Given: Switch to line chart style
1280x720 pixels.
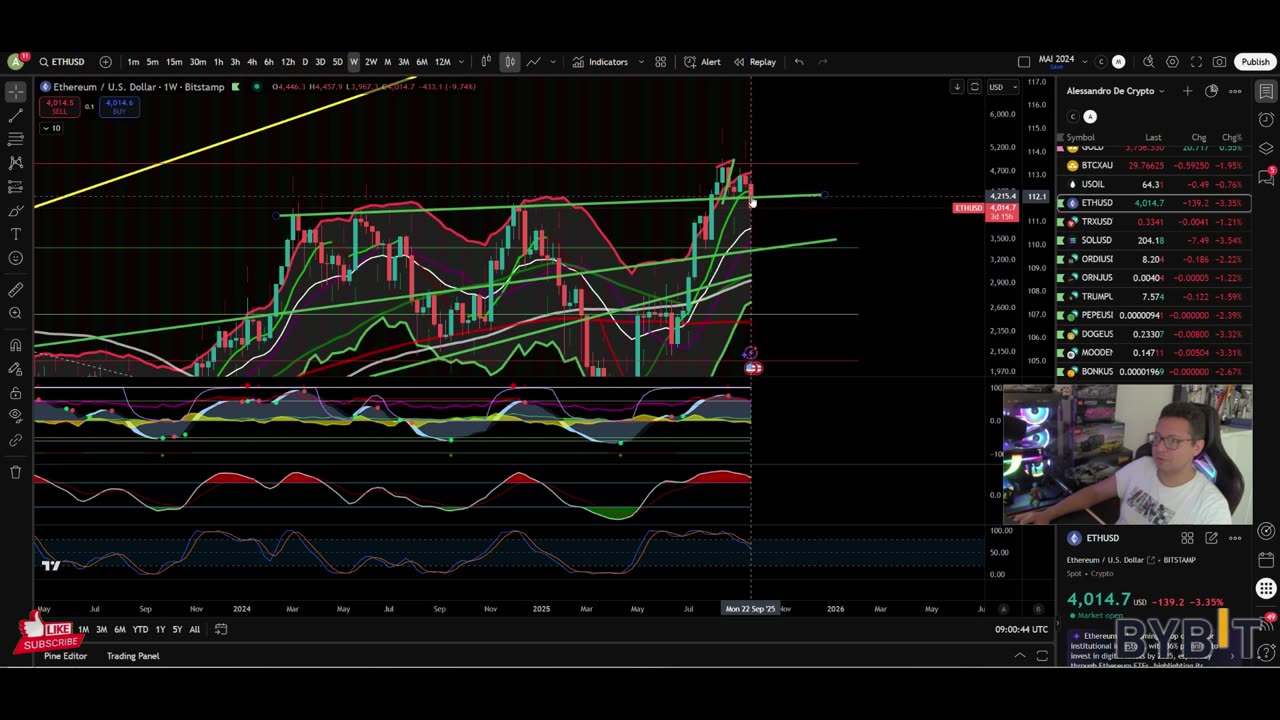Looking at the screenshot, I should (534, 62).
